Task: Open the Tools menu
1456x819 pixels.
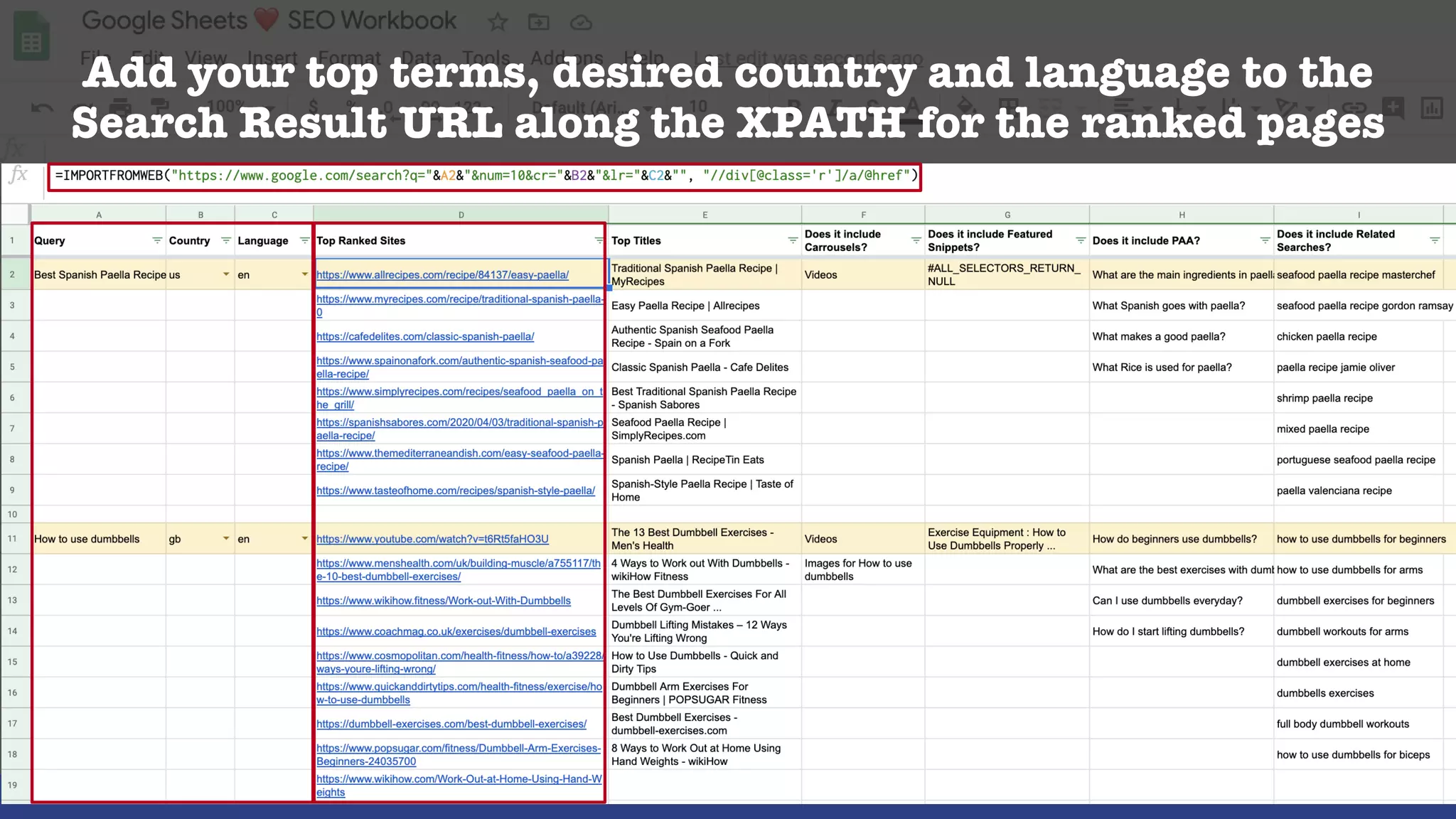Action: pos(486,58)
